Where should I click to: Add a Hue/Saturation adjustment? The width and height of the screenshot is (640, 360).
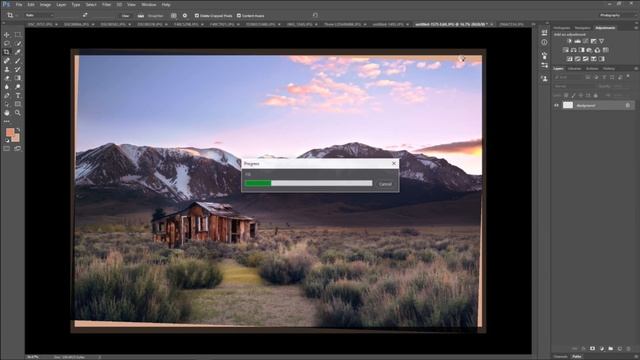[x=566, y=50]
